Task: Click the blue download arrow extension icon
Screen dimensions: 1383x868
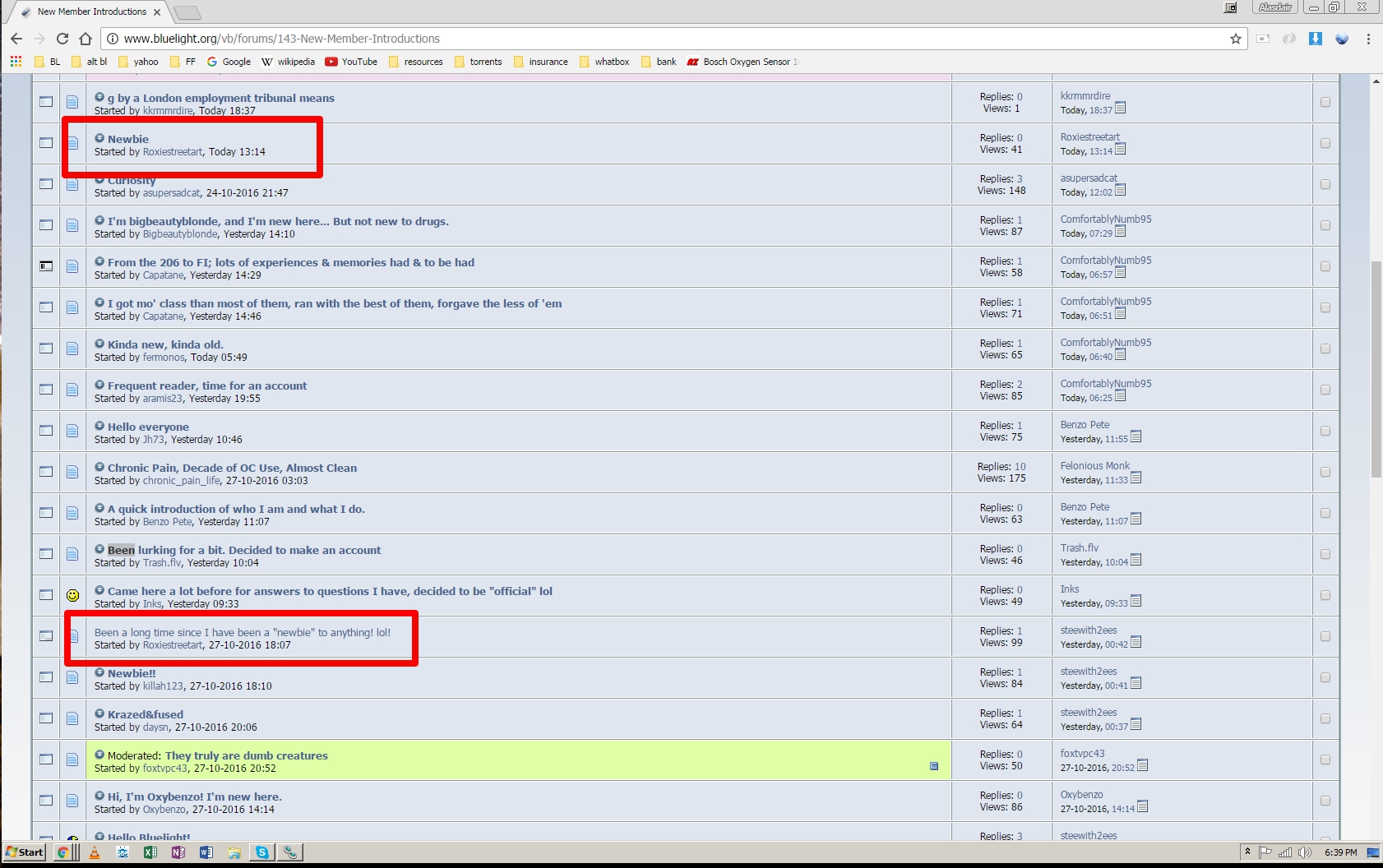Action: tap(1316, 39)
